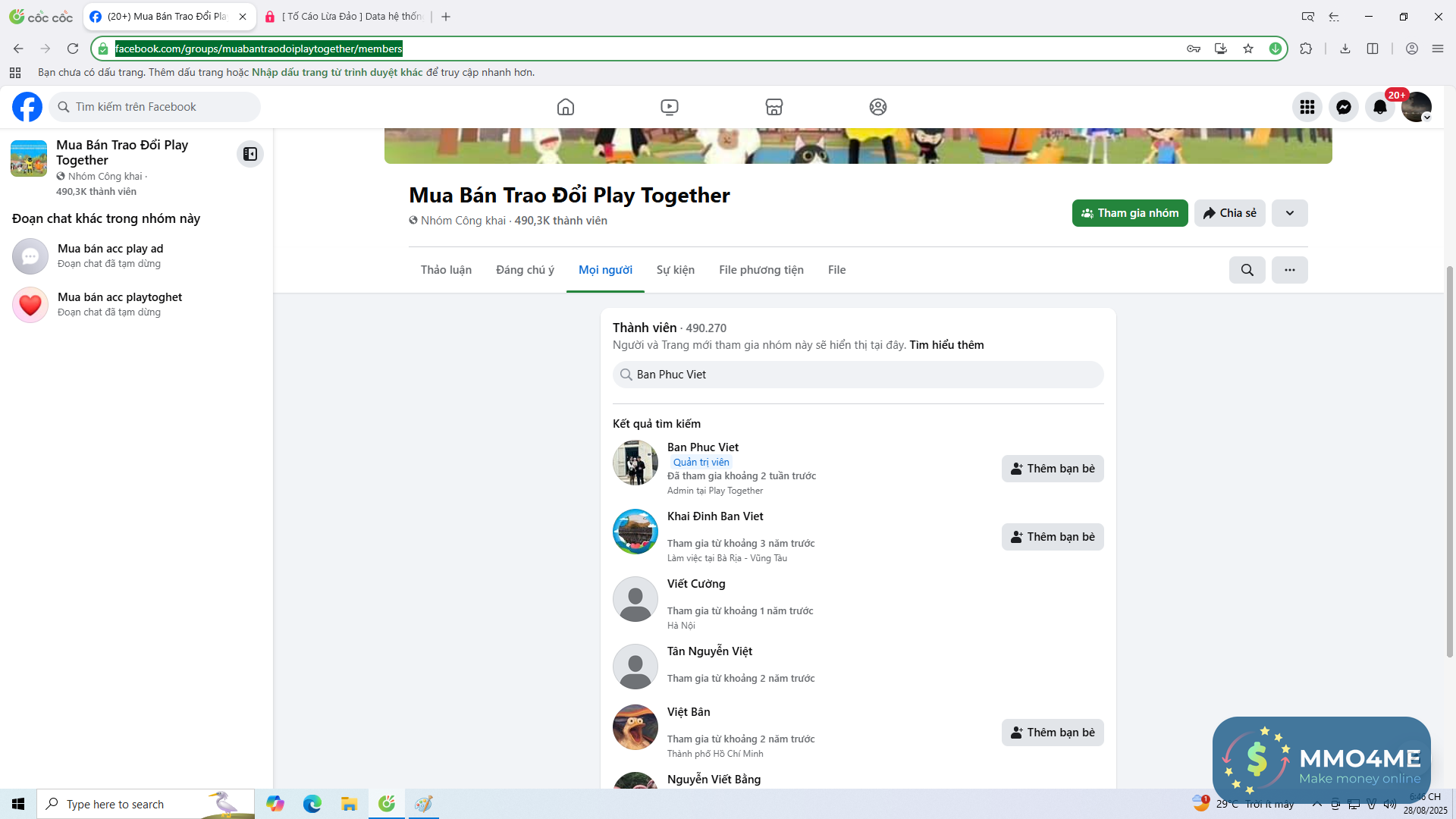
Task: Switch to the File phương tiện tab
Action: [x=761, y=270]
